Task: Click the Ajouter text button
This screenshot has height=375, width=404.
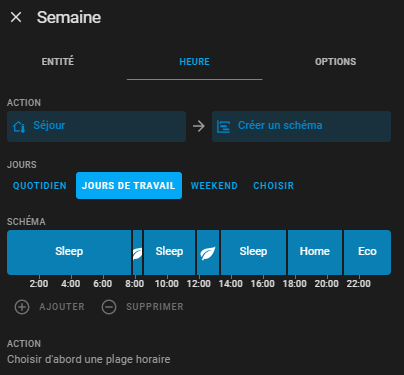Action: click(62, 307)
